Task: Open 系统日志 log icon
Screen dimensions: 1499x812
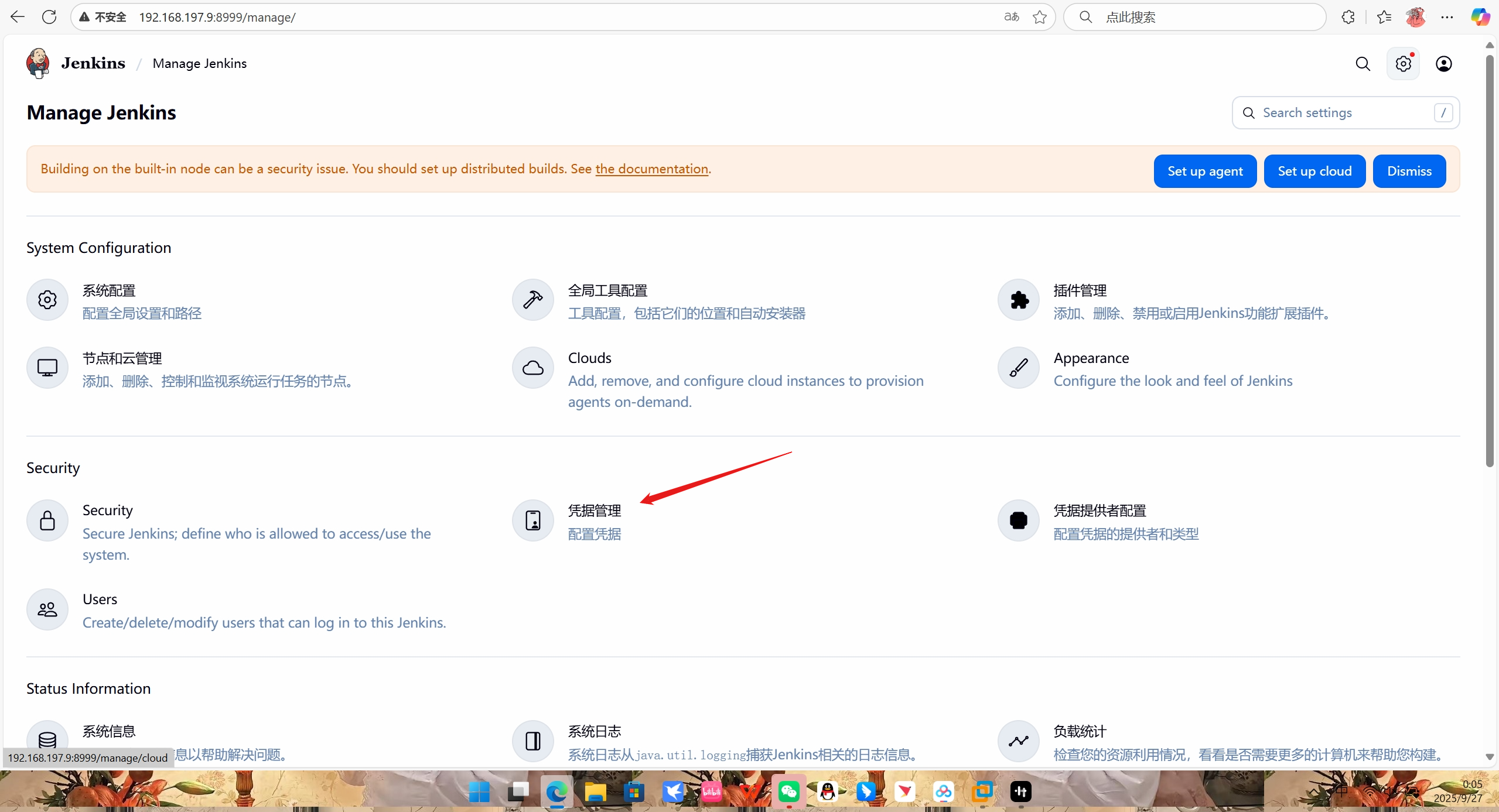Action: tap(533, 741)
